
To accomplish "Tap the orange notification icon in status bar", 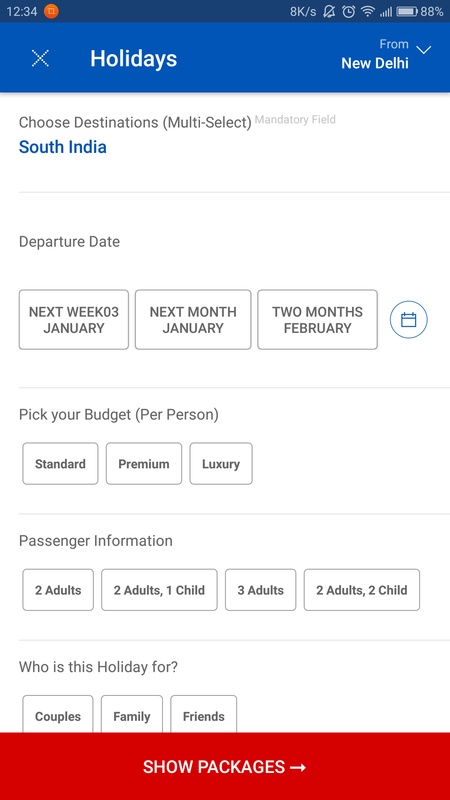I will [x=51, y=11].
